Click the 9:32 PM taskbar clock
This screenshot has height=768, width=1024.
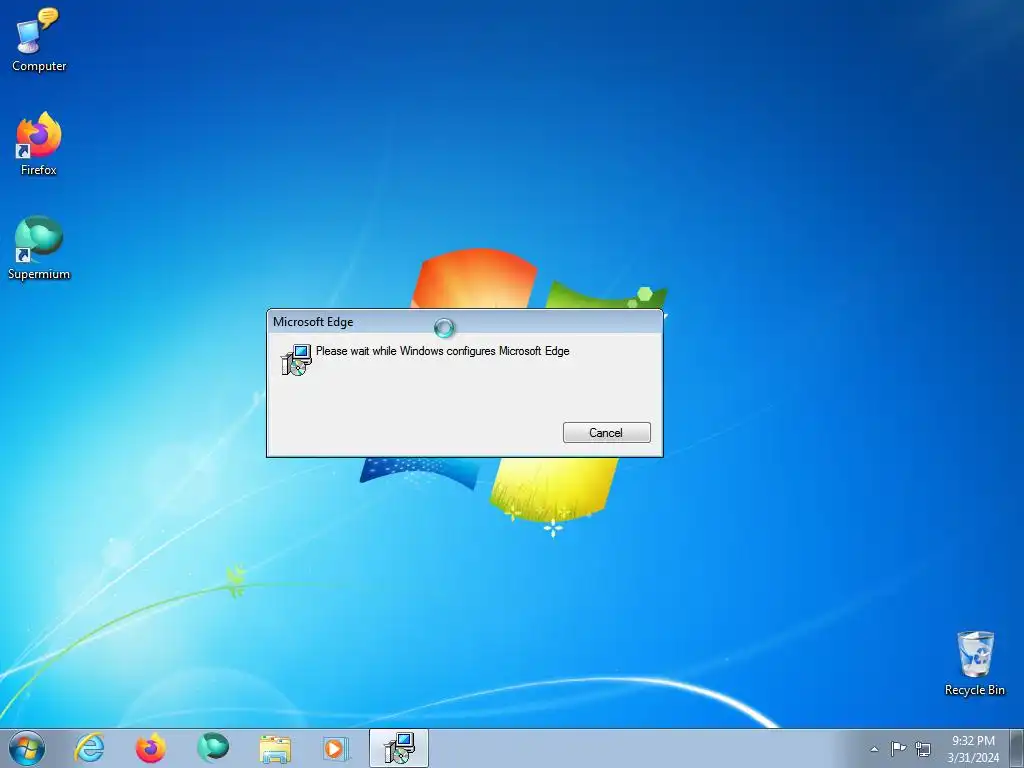click(x=973, y=748)
